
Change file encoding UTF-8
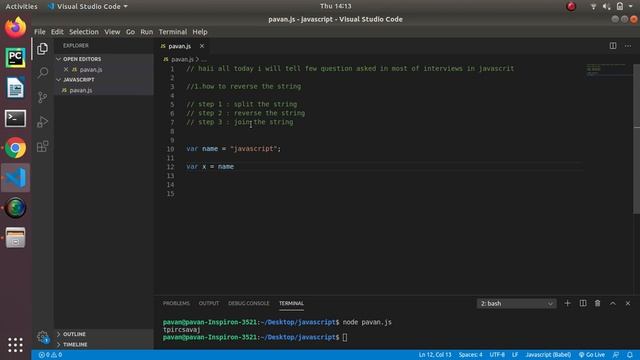[497, 355]
